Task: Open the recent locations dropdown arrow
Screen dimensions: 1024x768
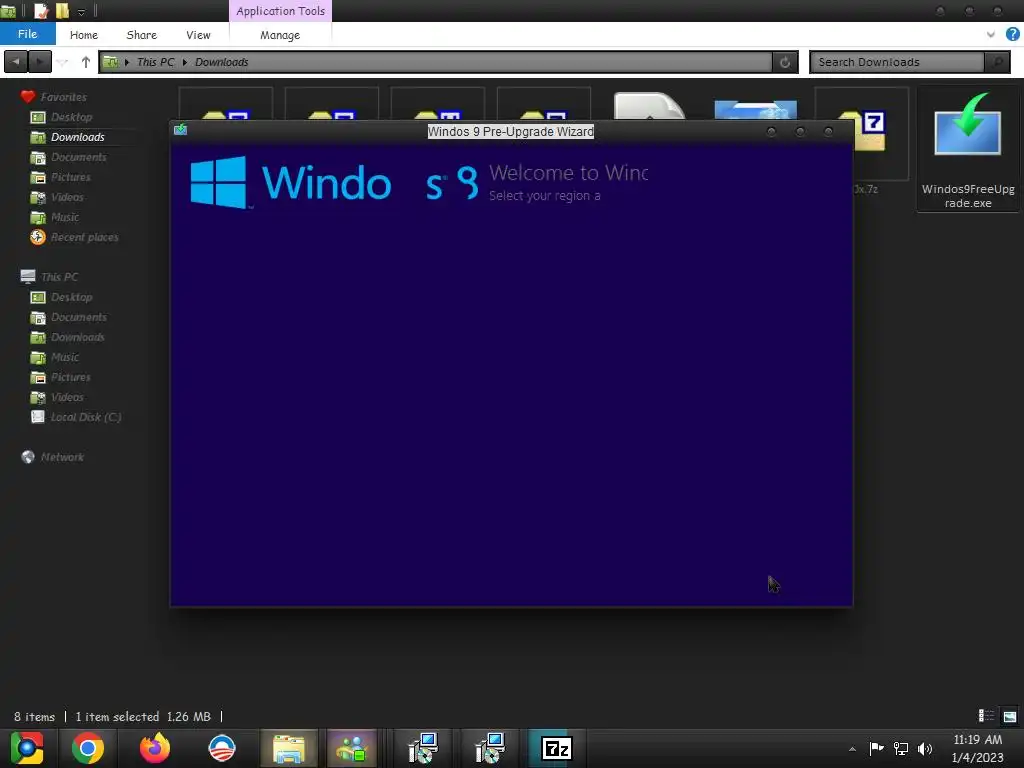Action: click(x=63, y=62)
